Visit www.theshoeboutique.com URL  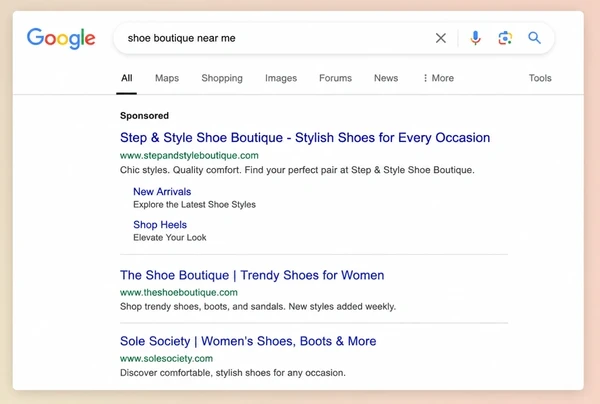(179, 292)
